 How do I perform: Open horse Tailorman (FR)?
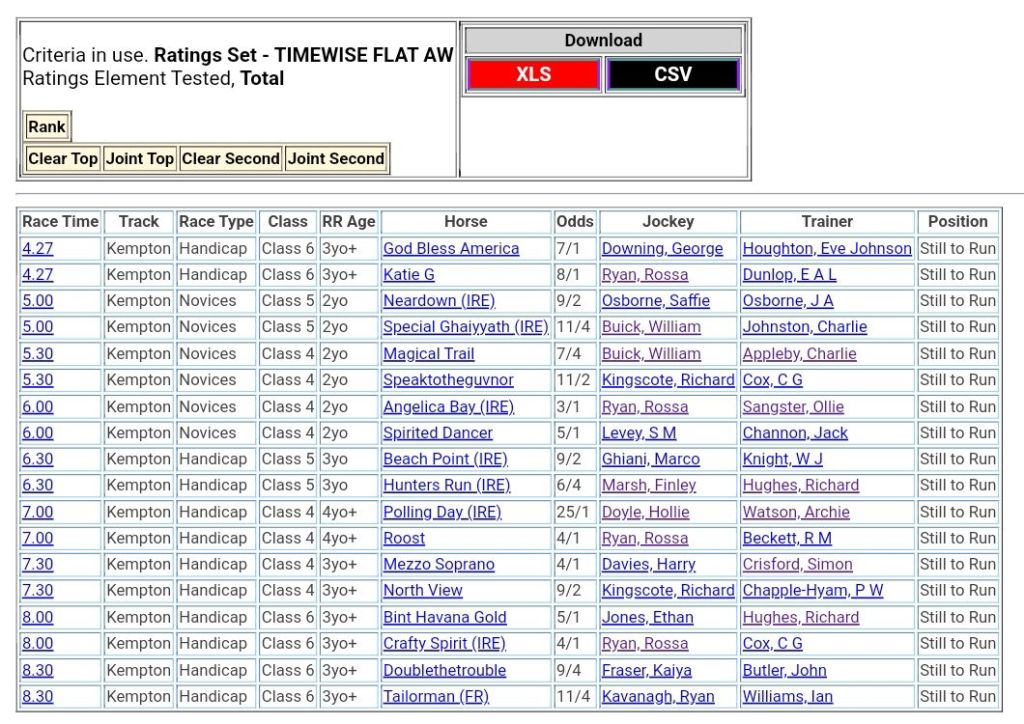tap(436, 696)
